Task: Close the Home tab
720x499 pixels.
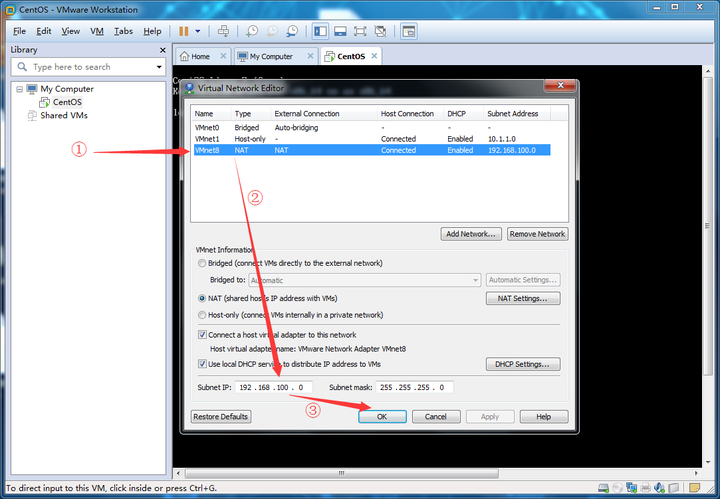Action: pyautogui.click(x=223, y=56)
